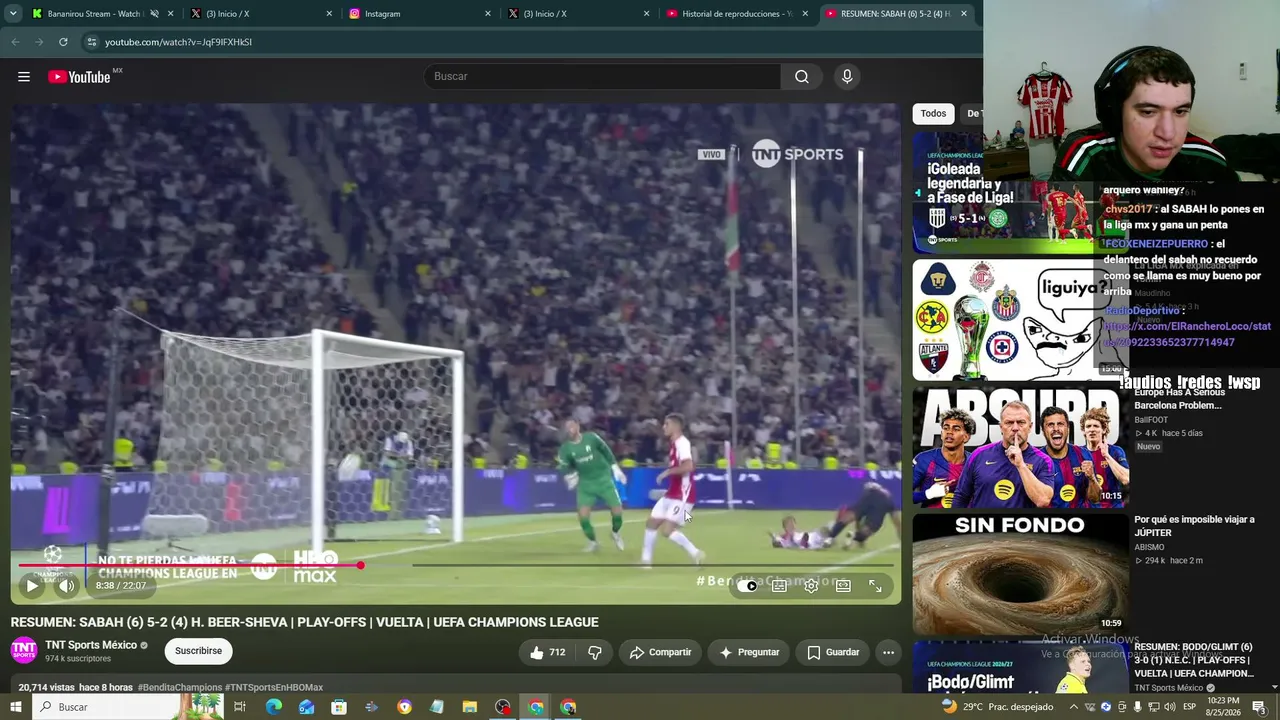The width and height of the screenshot is (1280, 720).
Task: Click the #TNTSportsEnHBOMax hashtag link
Action: [x=274, y=688]
